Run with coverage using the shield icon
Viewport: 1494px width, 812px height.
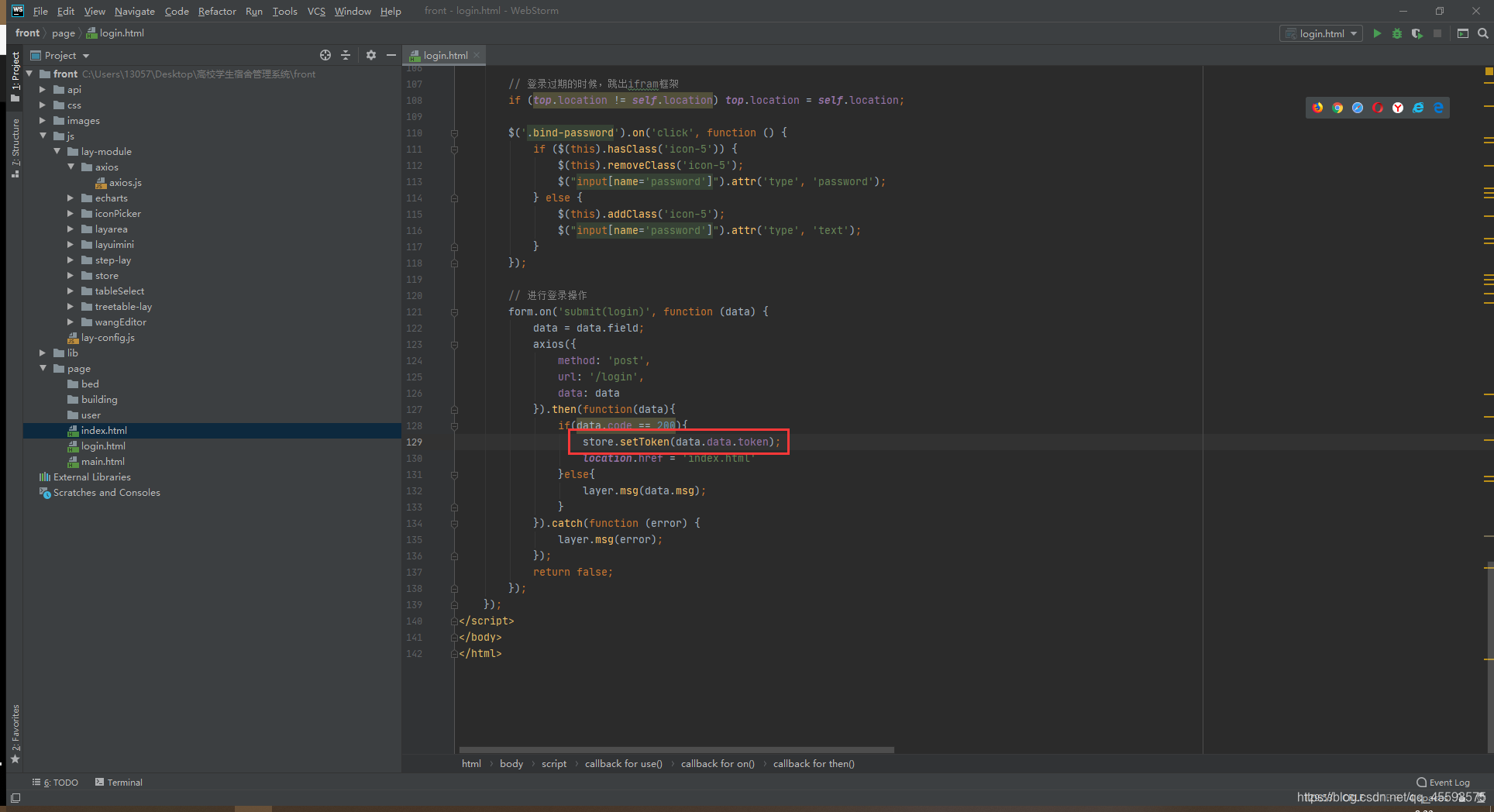point(1417,33)
